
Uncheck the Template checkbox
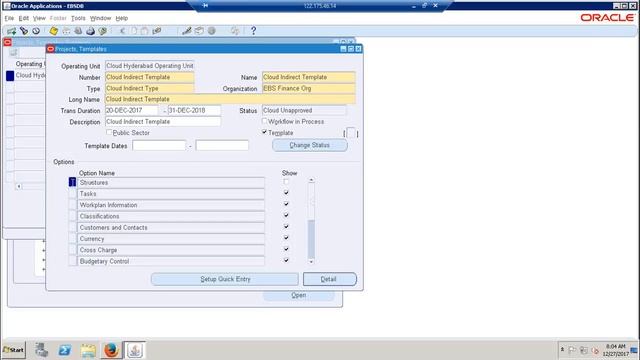click(x=264, y=132)
